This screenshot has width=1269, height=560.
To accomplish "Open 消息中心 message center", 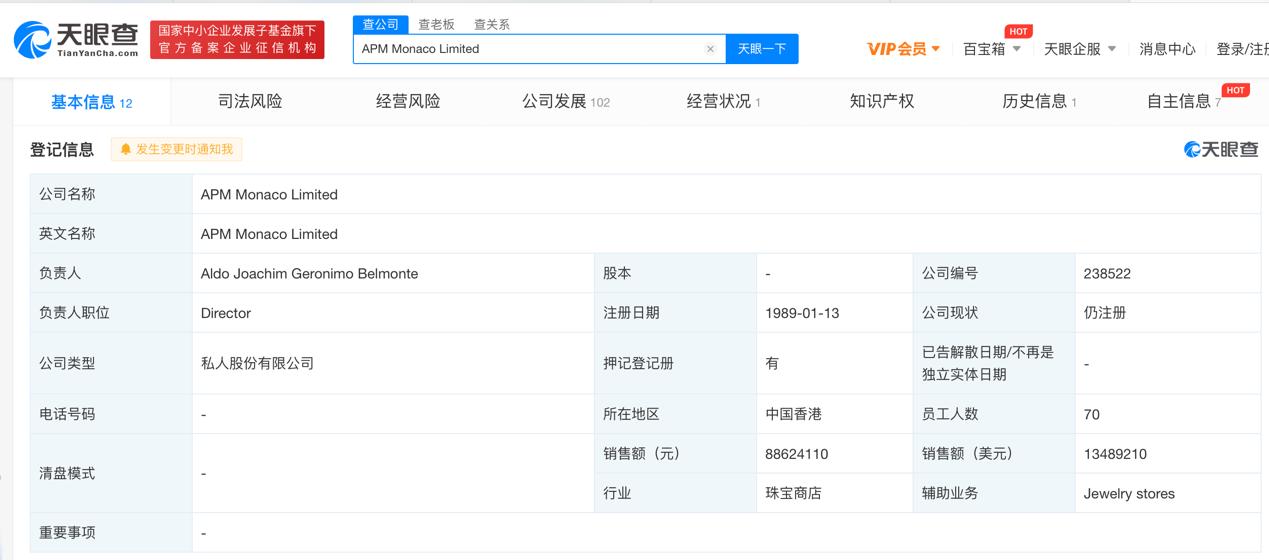I will (1167, 49).
